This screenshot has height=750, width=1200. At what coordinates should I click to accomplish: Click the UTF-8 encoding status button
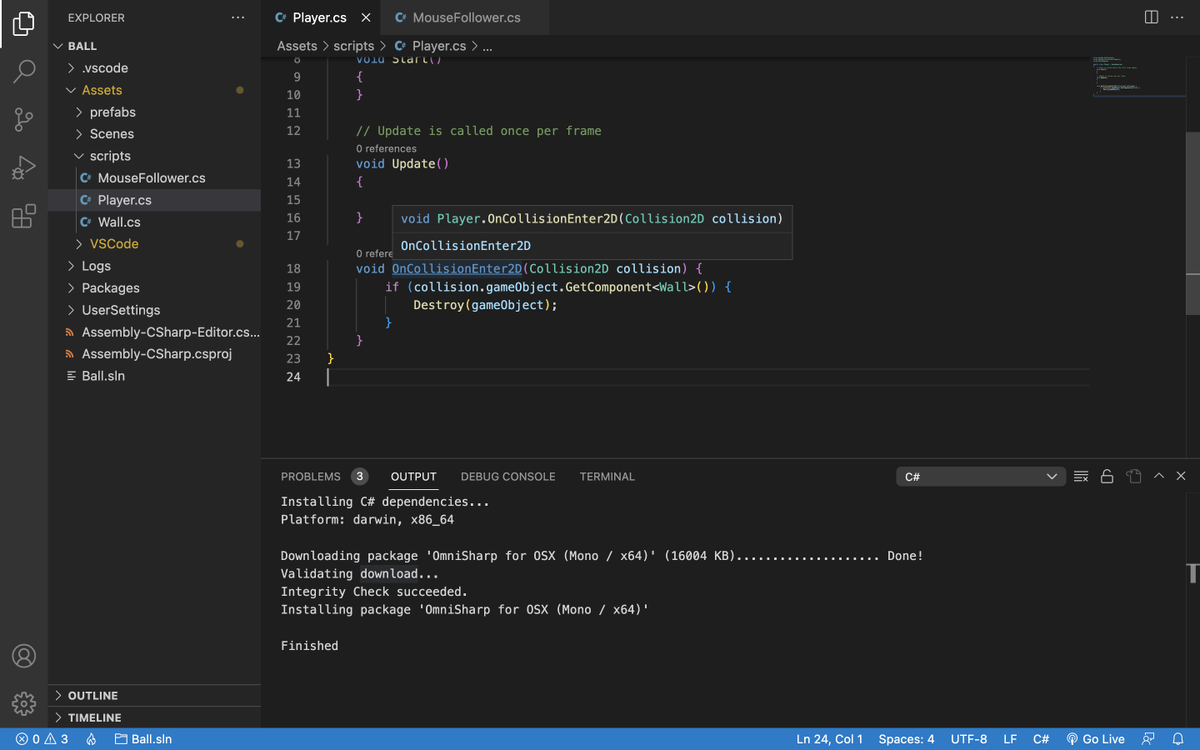[x=969, y=739]
